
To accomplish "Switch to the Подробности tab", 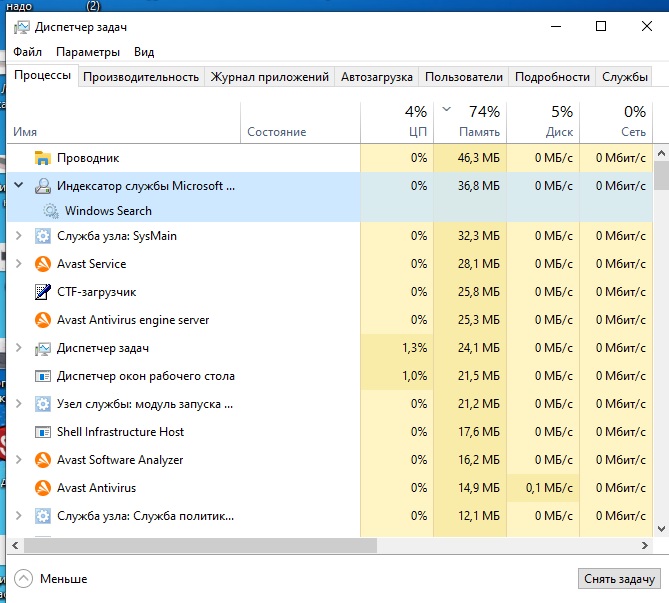I will pyautogui.click(x=552, y=77).
